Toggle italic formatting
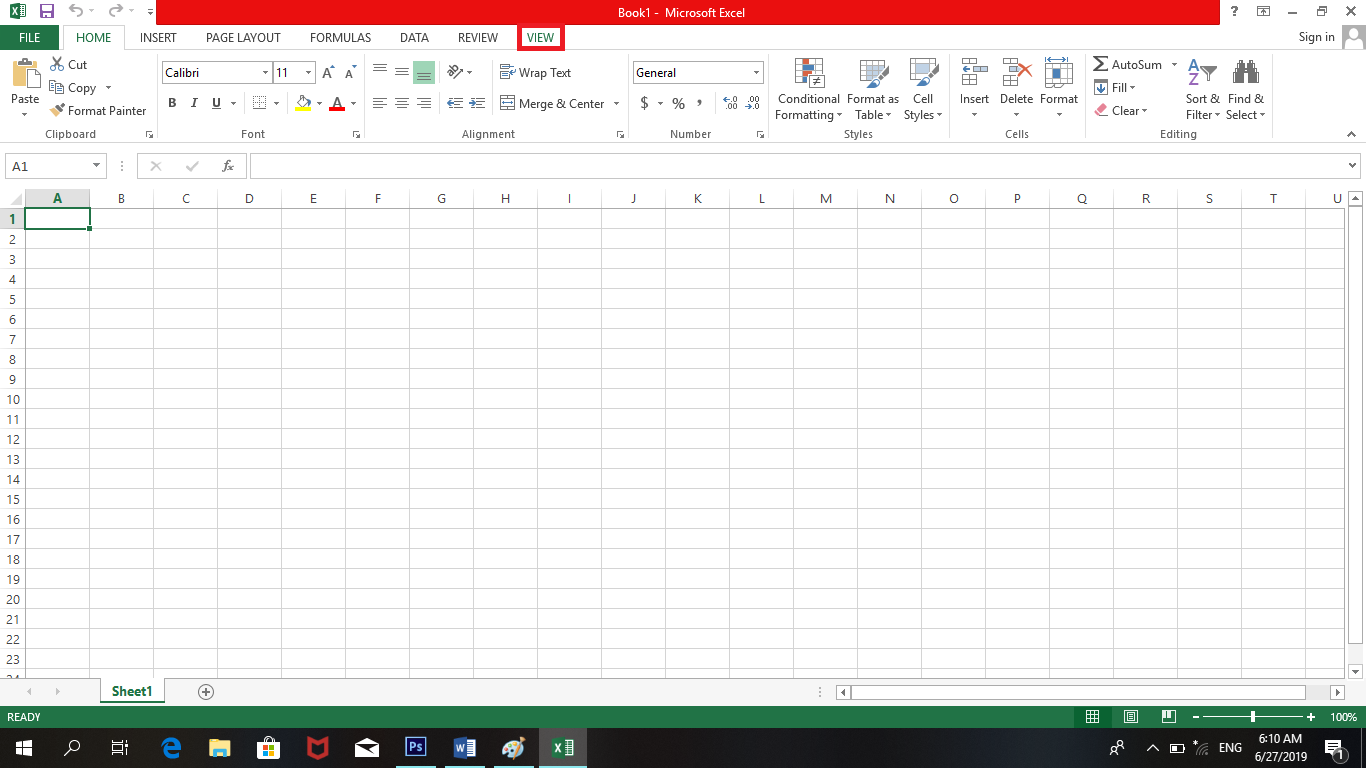 pos(194,103)
